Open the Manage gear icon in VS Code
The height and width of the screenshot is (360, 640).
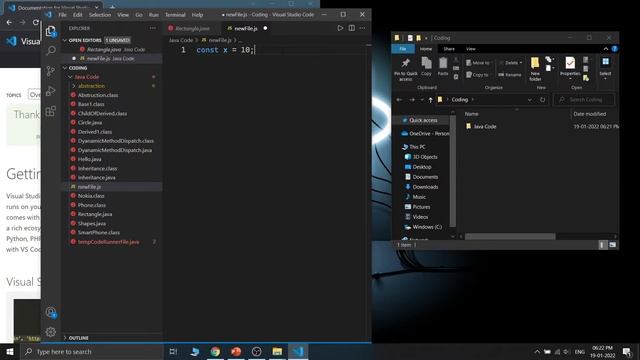[51, 332]
